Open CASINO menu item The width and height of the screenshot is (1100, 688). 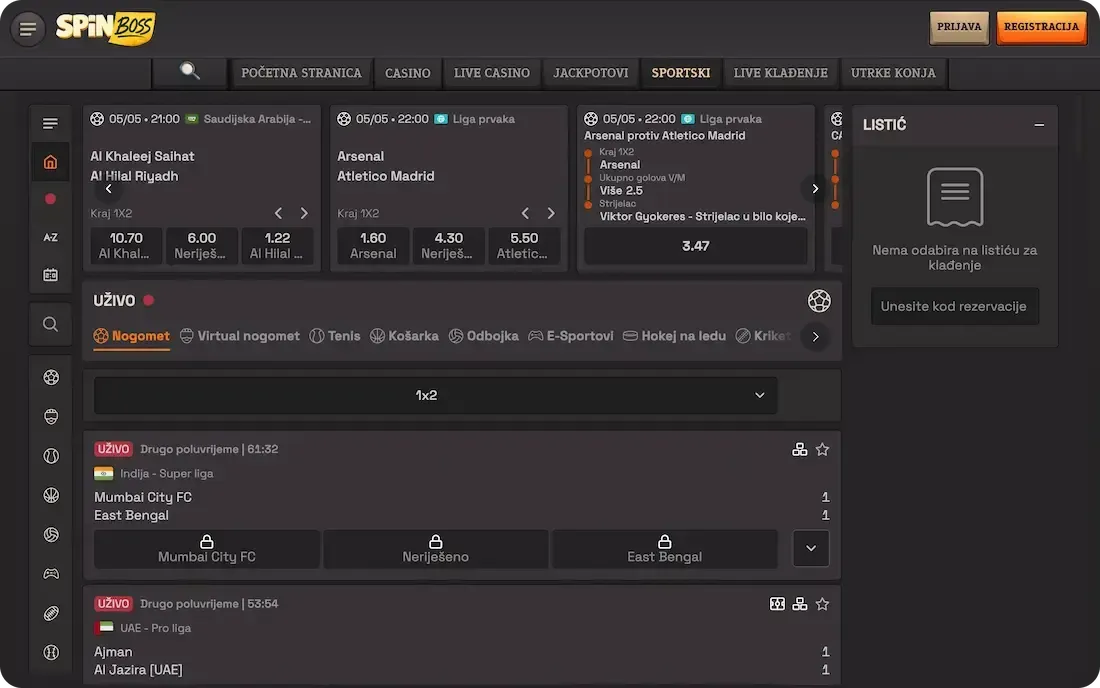tap(408, 73)
